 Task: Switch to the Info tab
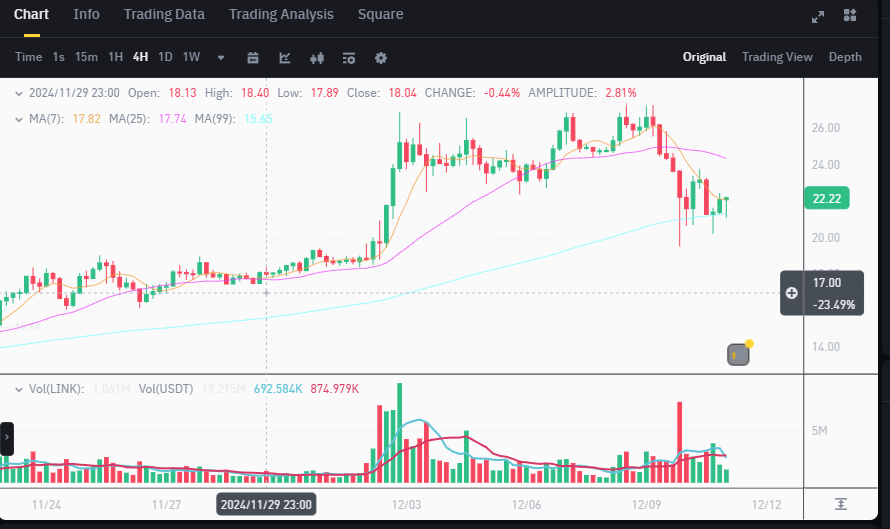[x=86, y=14]
